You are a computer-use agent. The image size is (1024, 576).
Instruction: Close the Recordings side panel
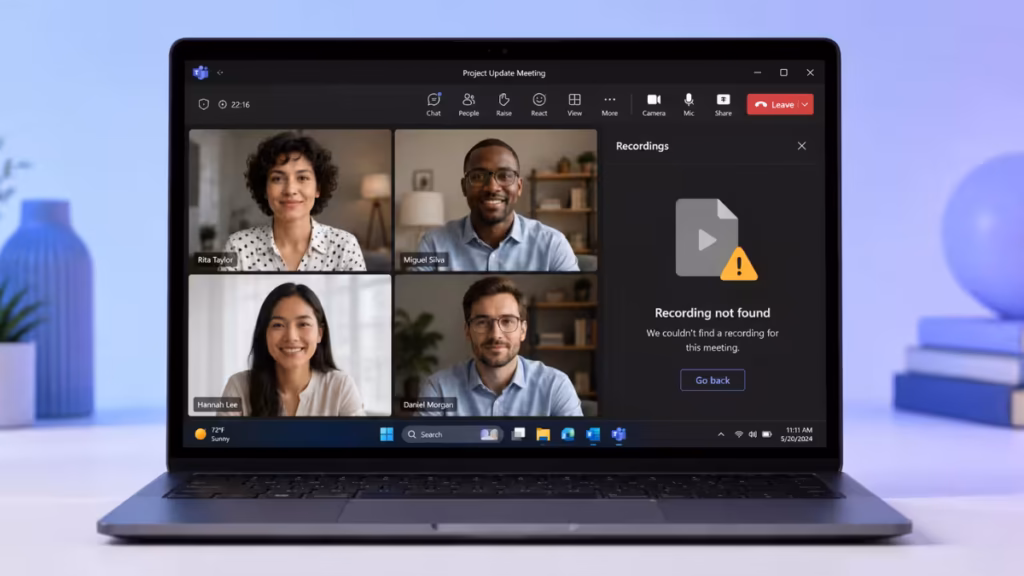coord(801,146)
